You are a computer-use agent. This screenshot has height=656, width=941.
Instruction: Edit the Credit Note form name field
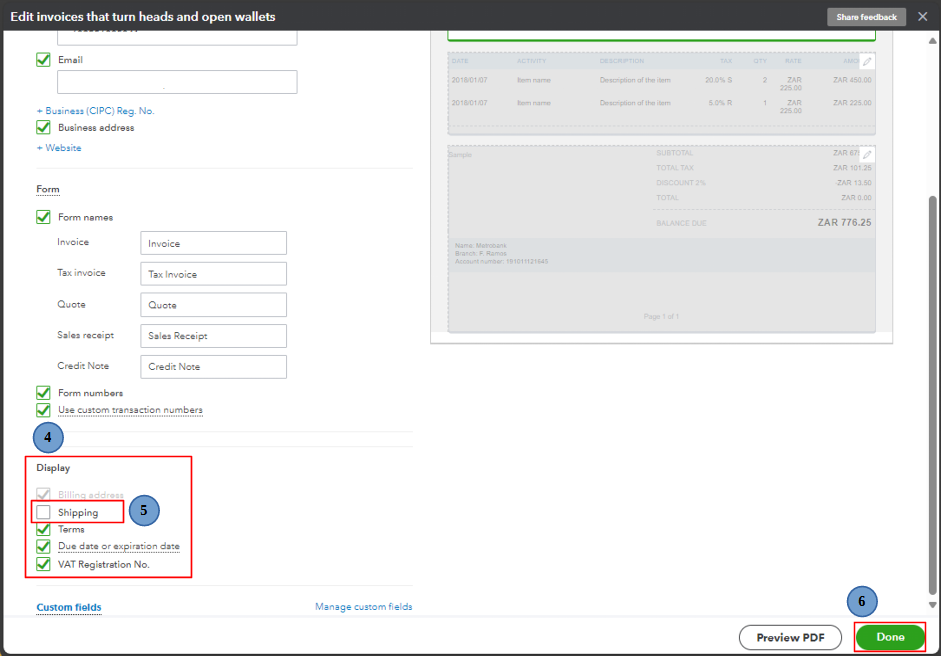[x=214, y=367]
